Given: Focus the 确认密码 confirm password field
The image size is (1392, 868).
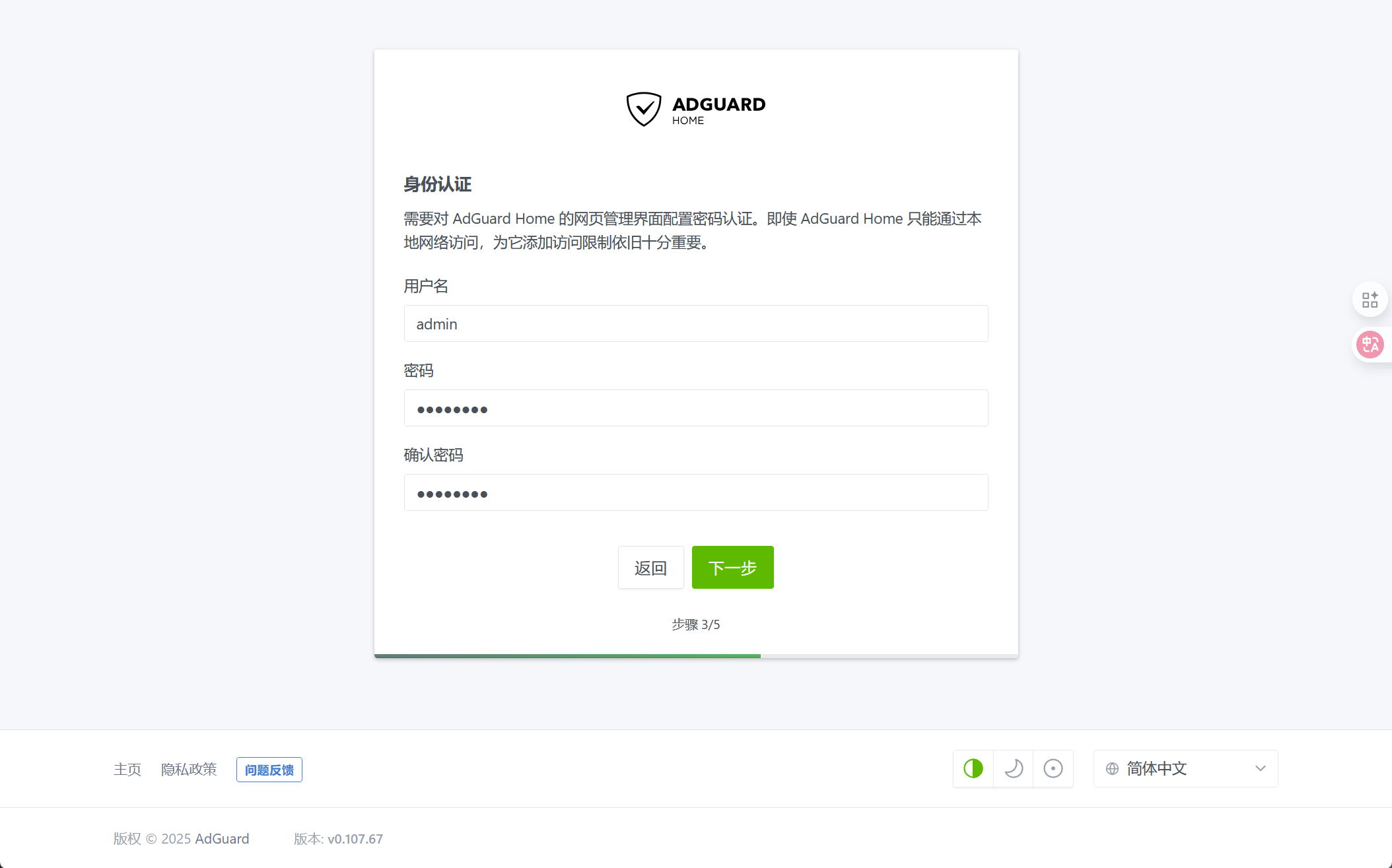Looking at the screenshot, I should click(x=695, y=492).
